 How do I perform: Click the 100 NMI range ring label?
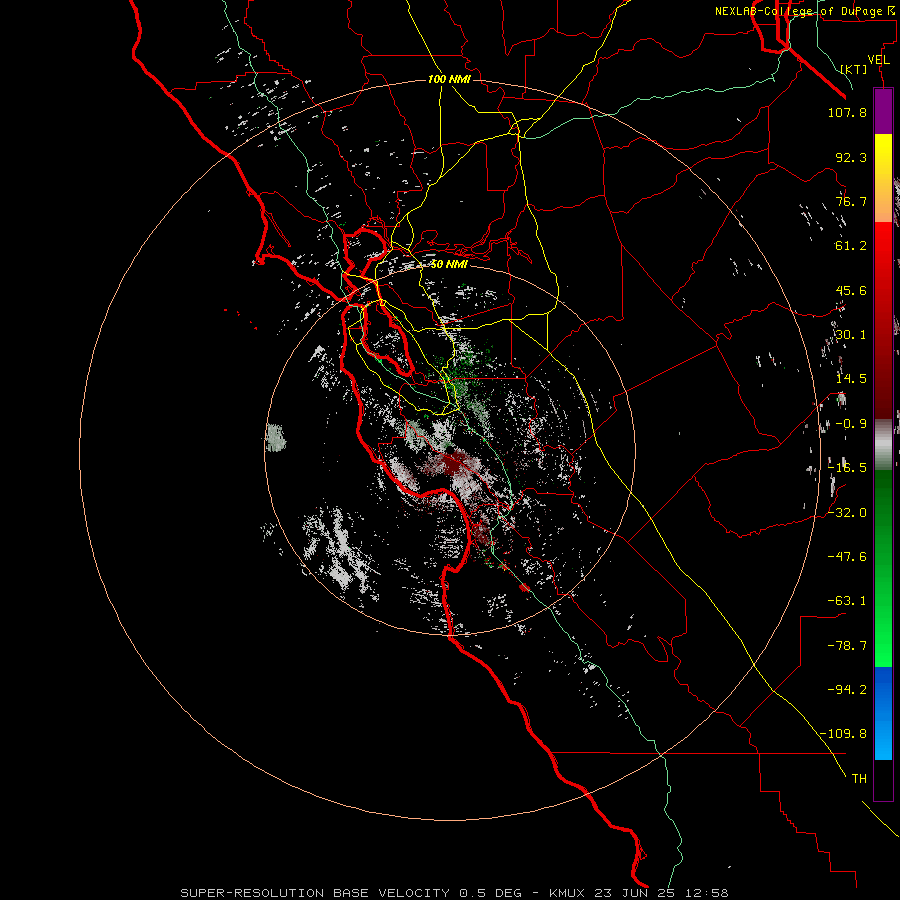point(449,79)
